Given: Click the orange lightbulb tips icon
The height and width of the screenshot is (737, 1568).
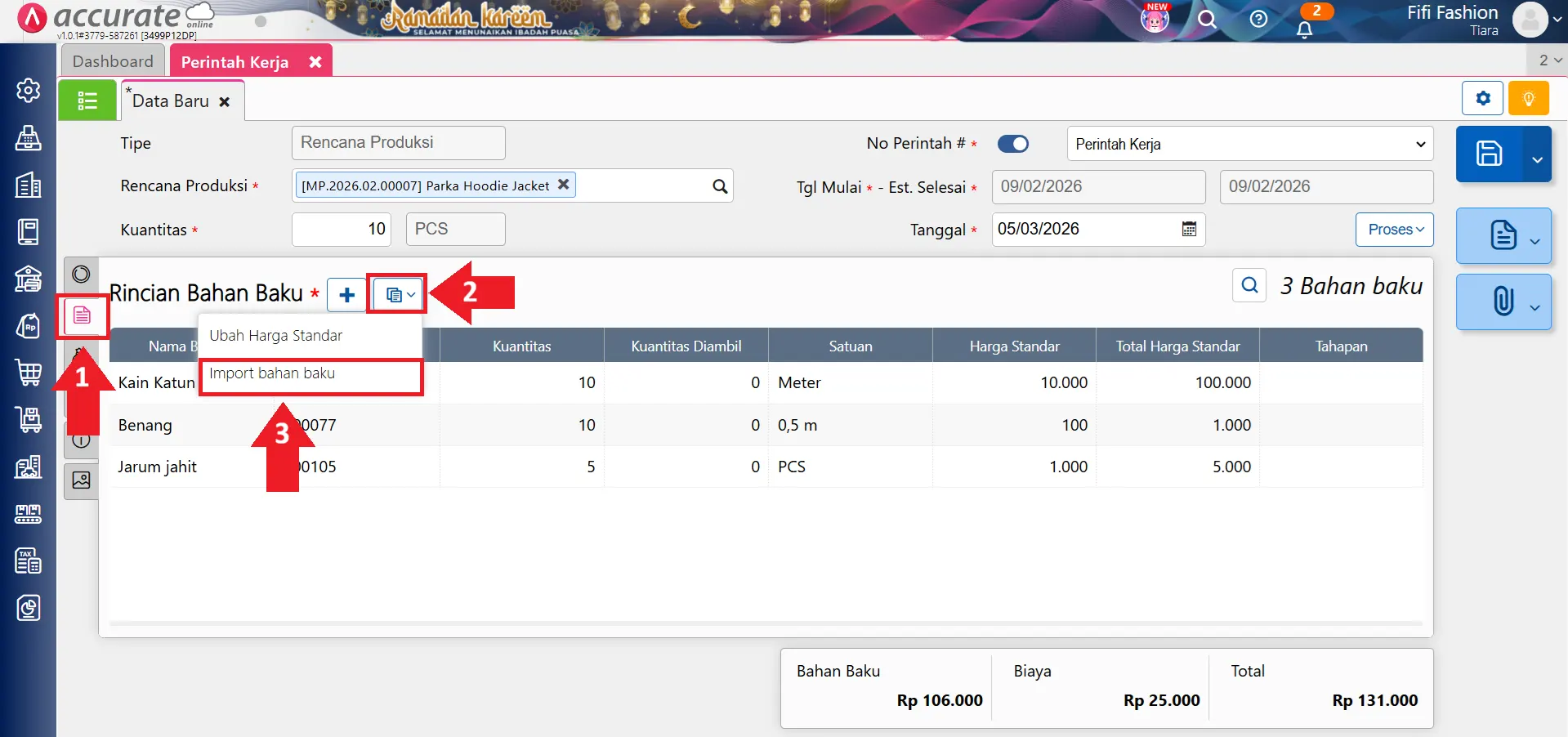Looking at the screenshot, I should (x=1528, y=99).
